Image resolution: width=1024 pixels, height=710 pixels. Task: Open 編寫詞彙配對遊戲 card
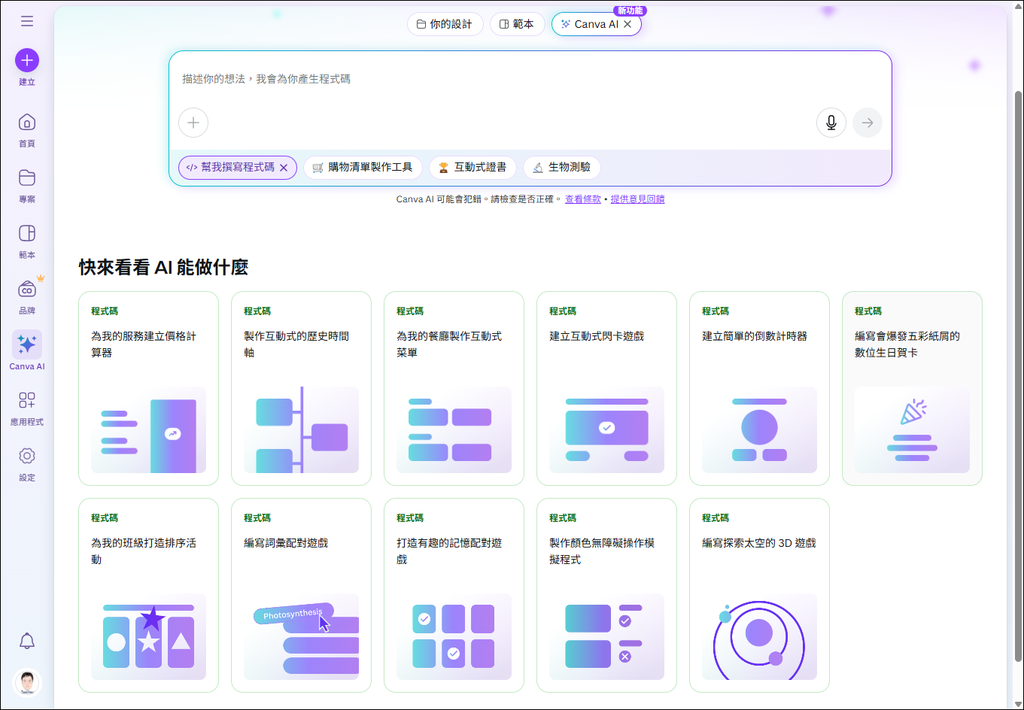pyautogui.click(x=301, y=596)
